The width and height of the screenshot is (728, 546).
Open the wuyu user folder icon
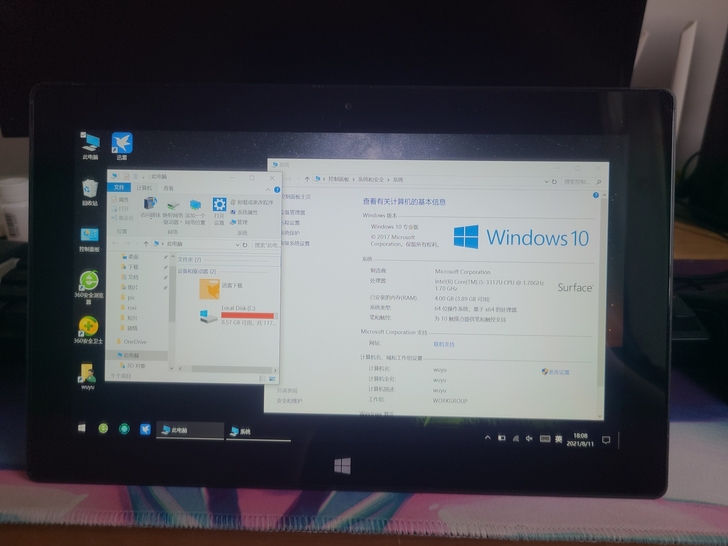click(x=88, y=376)
